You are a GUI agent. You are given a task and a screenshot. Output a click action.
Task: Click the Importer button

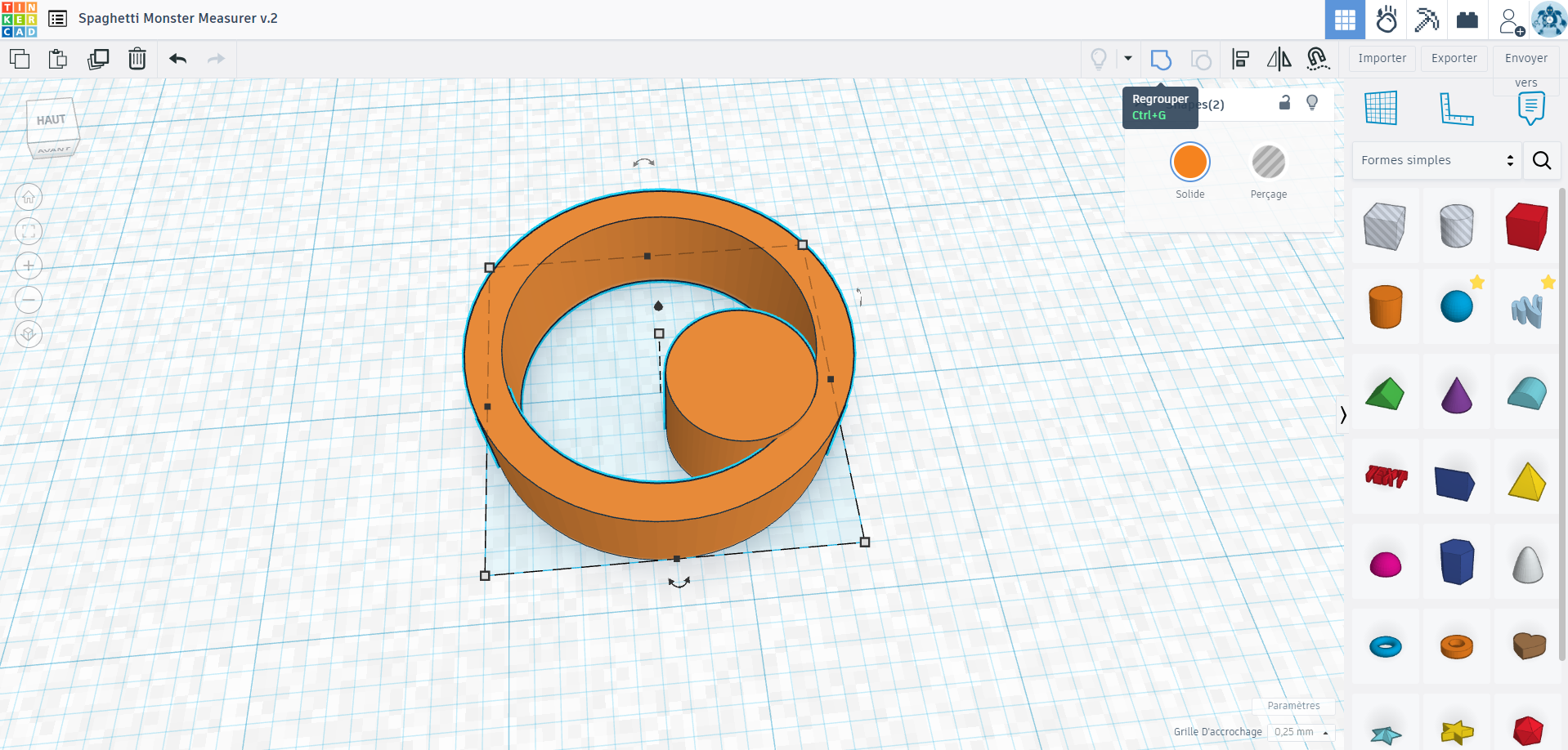1382,58
